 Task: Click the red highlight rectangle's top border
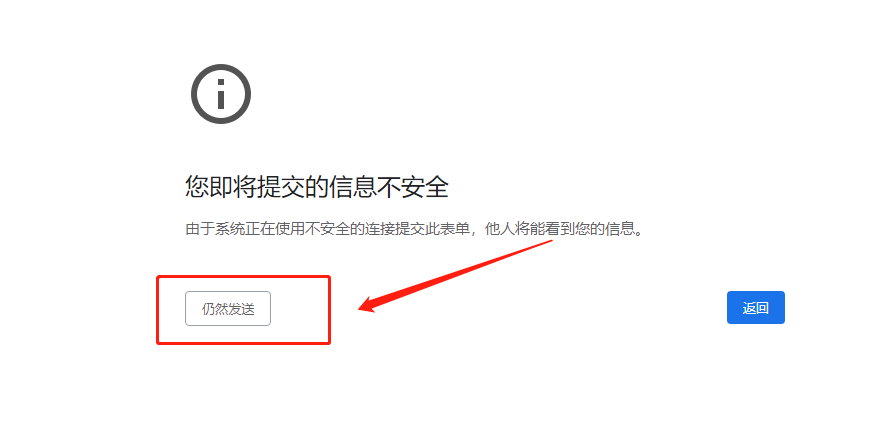(x=244, y=277)
